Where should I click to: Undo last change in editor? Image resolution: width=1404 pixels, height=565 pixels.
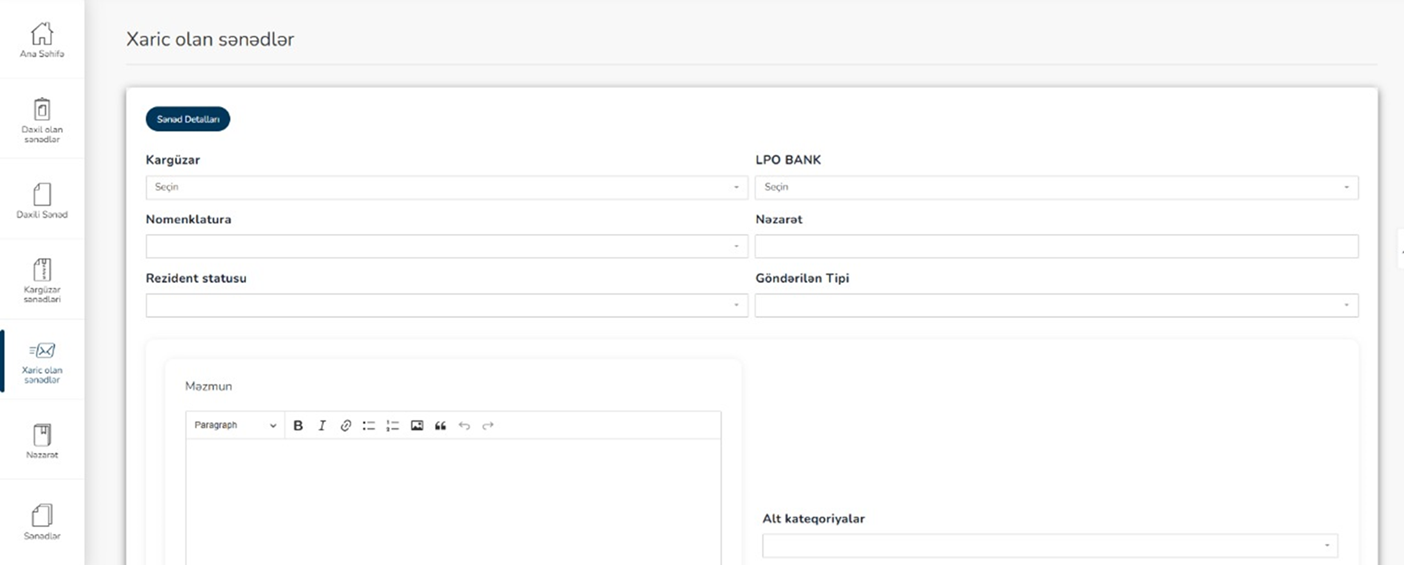click(x=464, y=426)
